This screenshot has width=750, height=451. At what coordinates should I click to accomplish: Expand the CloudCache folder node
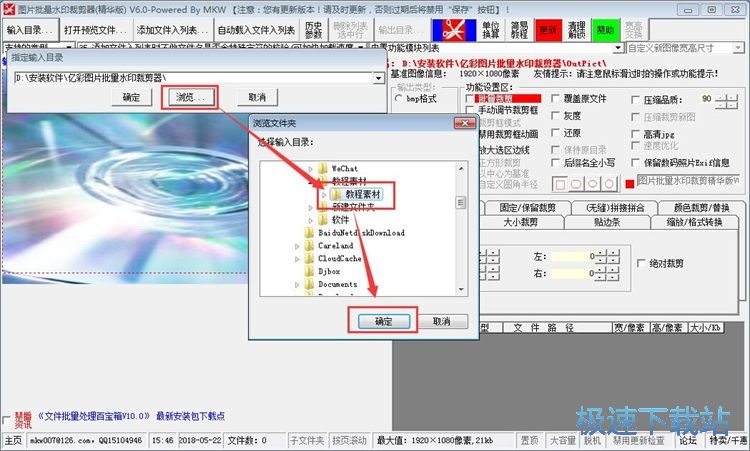coord(297,259)
